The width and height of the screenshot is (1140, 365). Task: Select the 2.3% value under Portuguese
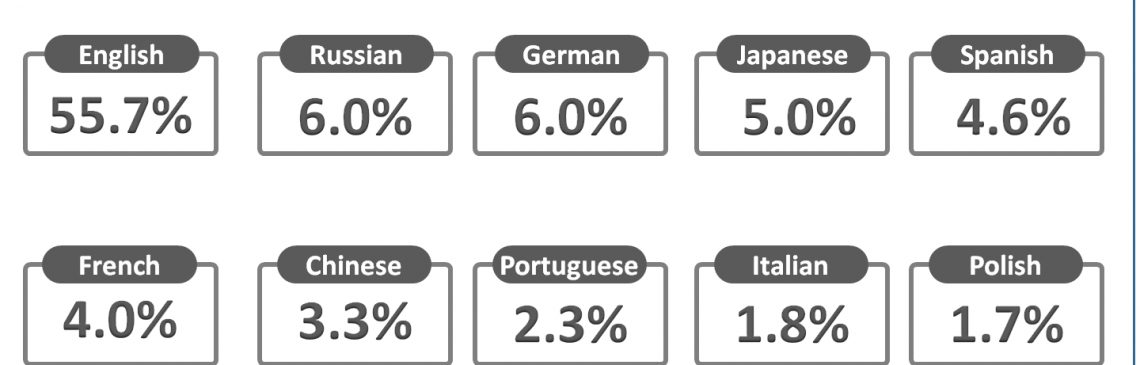pos(570,324)
